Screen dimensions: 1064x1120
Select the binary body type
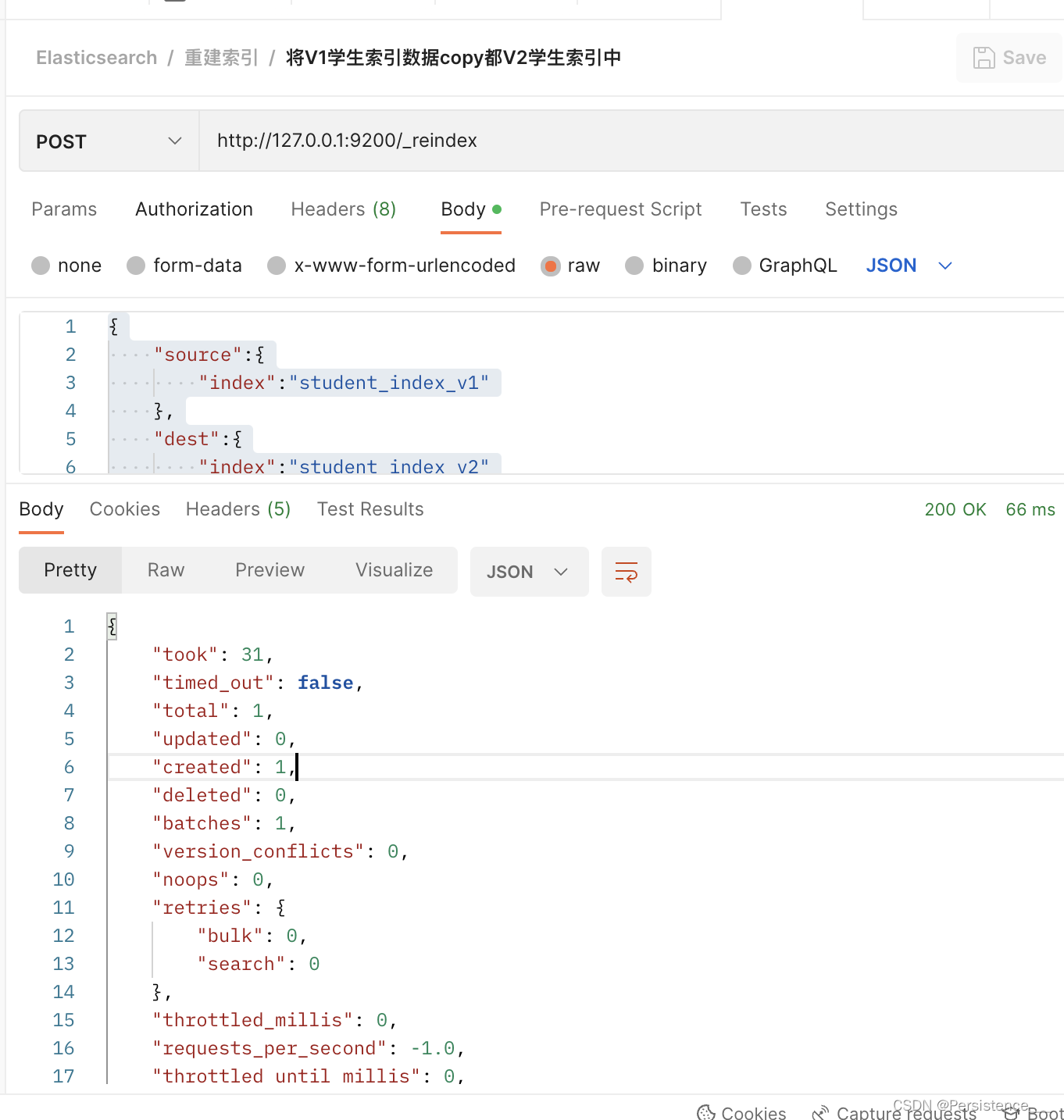634,266
